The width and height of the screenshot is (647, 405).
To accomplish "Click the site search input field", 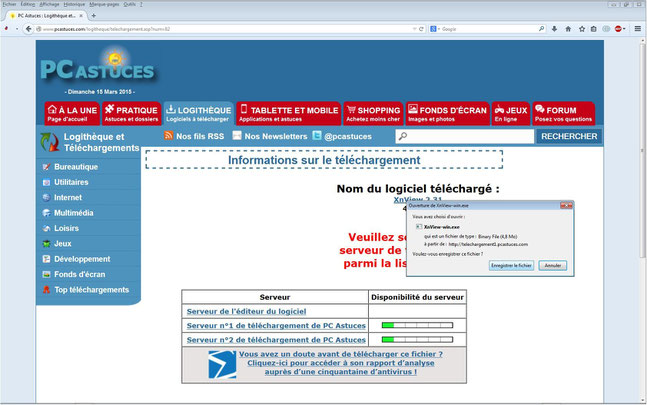I will click(465, 137).
